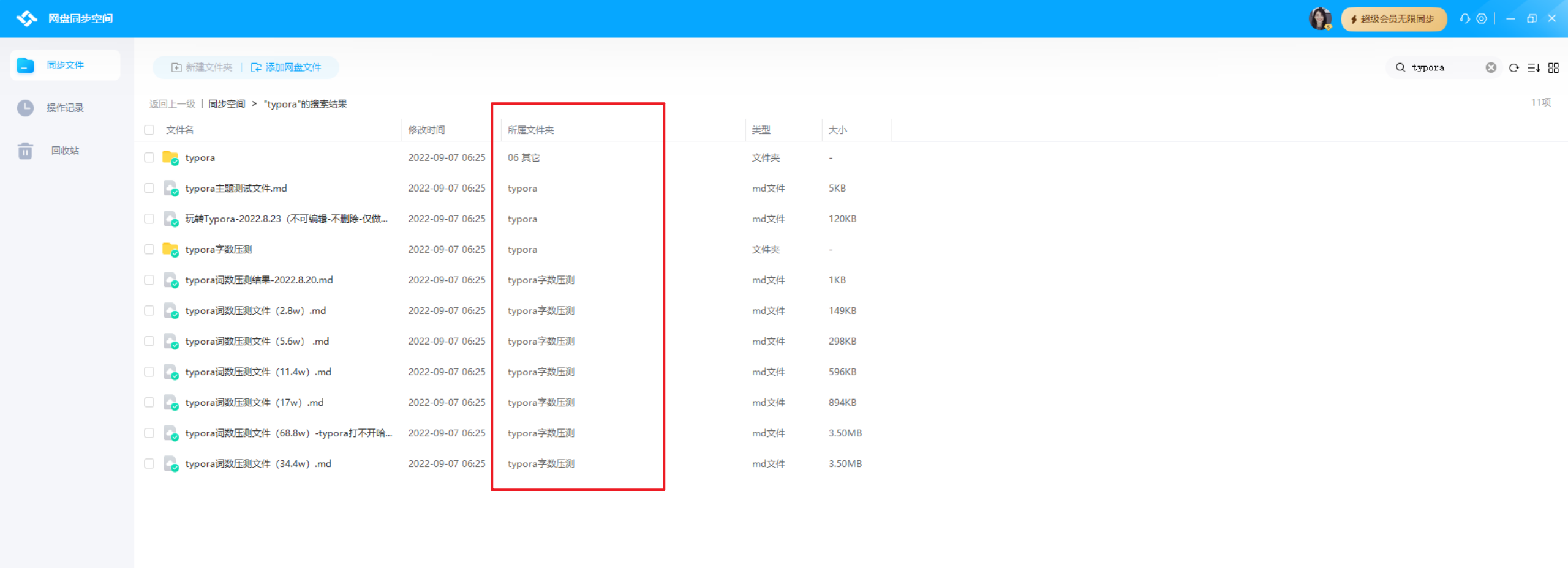Open the 同步文件 sidebar section
Viewport: 1568px width, 568px height.
click(x=65, y=65)
